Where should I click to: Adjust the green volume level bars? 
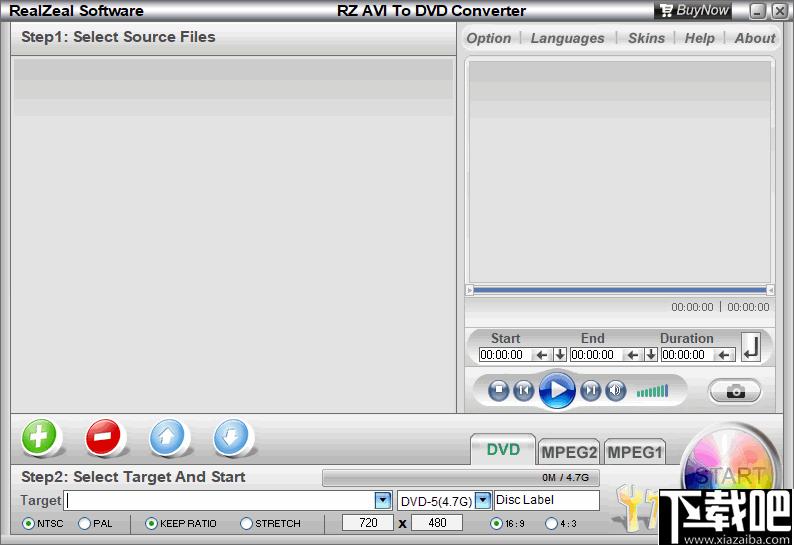(x=652, y=391)
